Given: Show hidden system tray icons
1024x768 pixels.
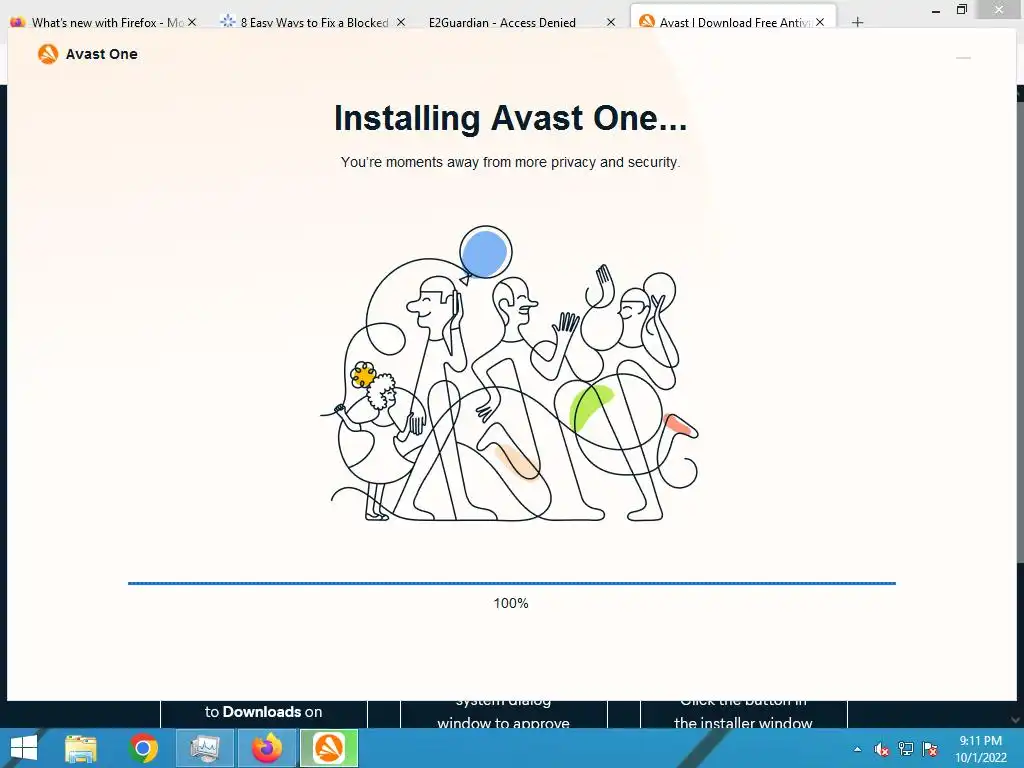Looking at the screenshot, I should [x=857, y=749].
